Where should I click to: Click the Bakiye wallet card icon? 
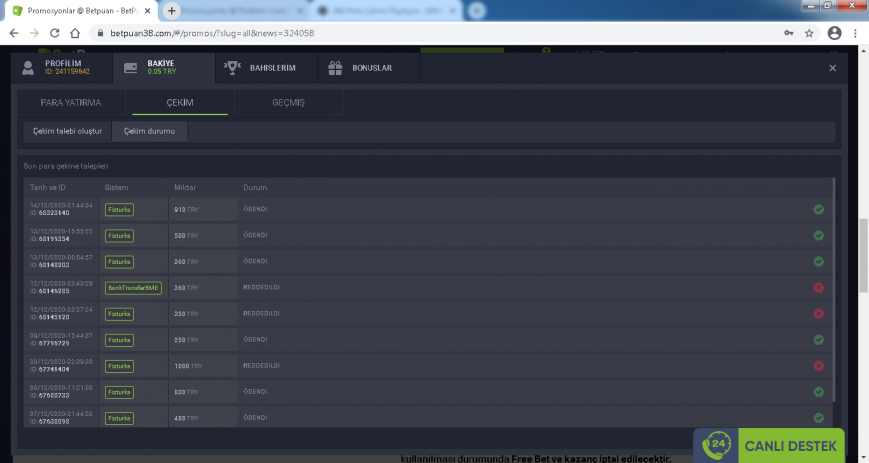point(130,68)
